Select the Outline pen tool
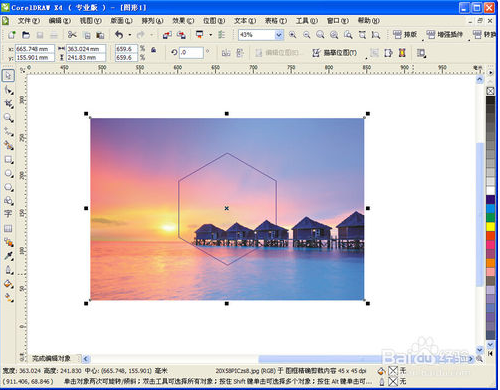Image resolution: width=500 pixels, height=390 pixels. [x=8, y=270]
